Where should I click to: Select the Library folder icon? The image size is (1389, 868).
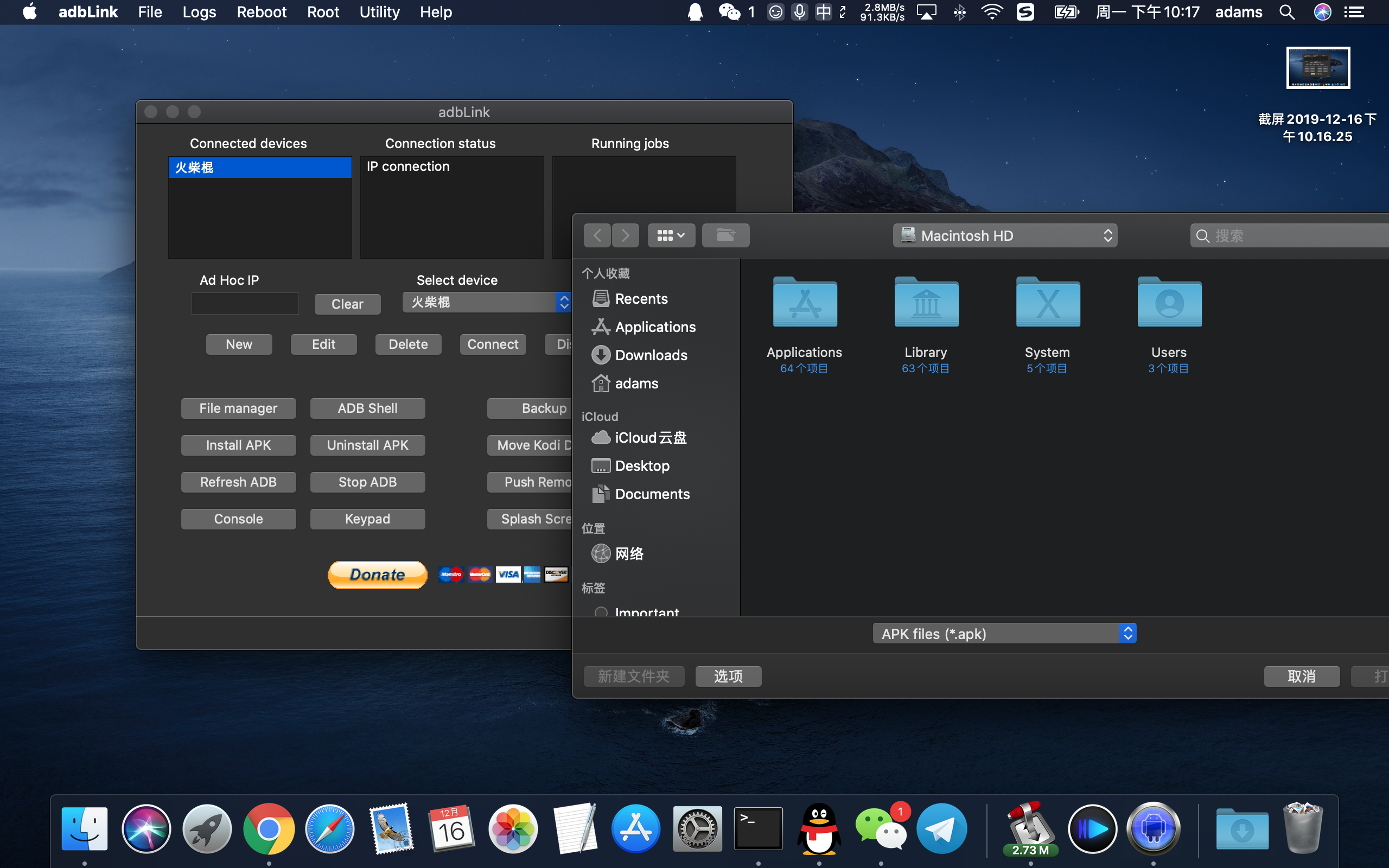[x=926, y=303]
